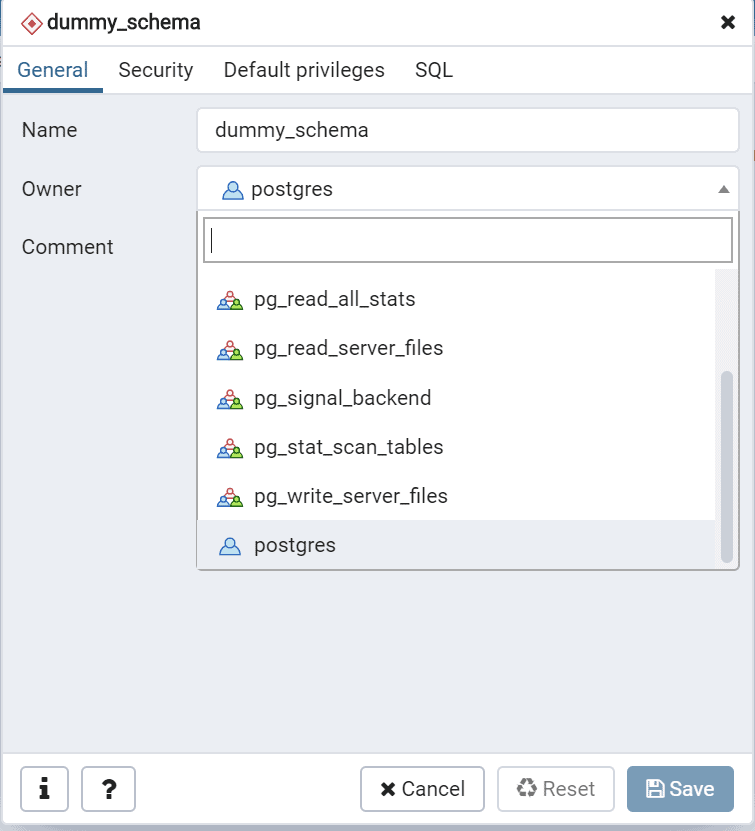The image size is (755, 831).
Task: Choose pg_write_server_files as owner
Action: click(350, 496)
